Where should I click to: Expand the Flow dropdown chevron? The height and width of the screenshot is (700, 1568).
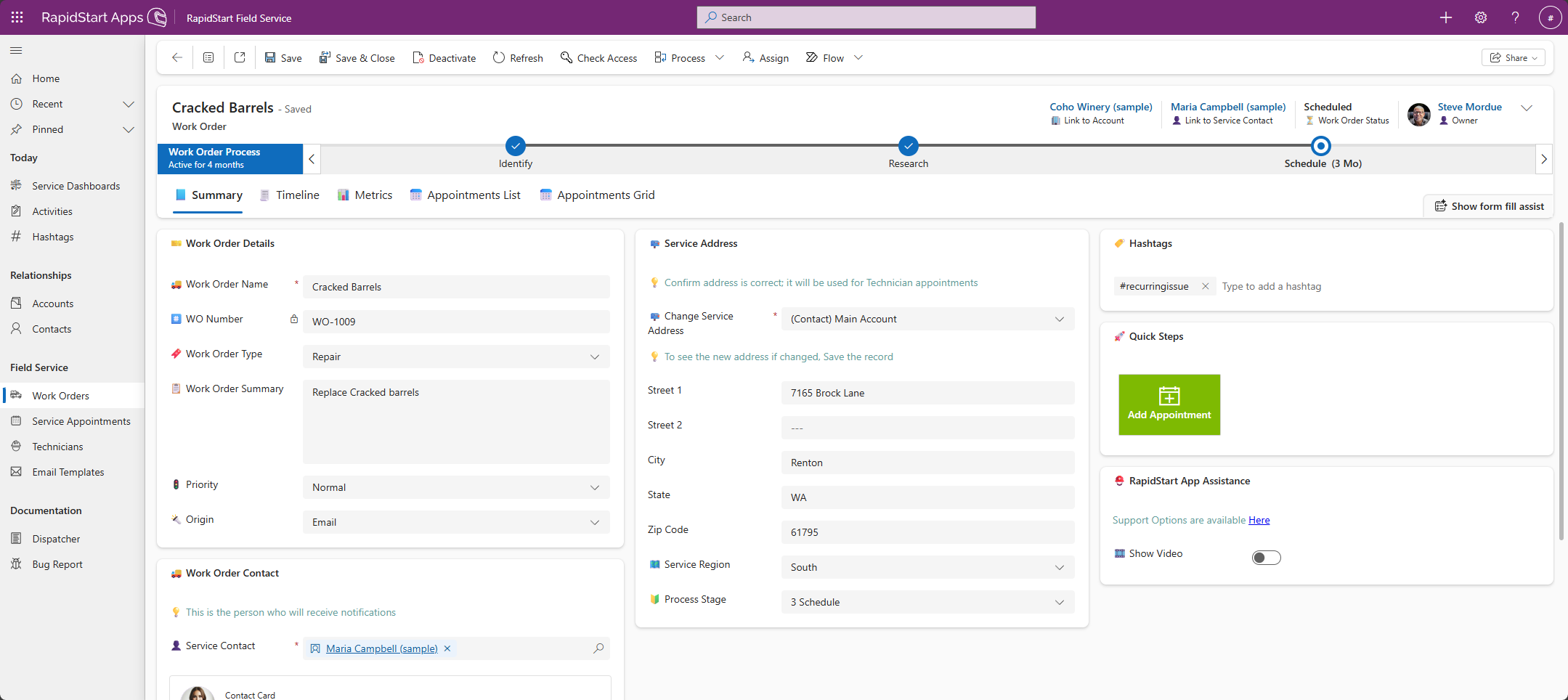[x=858, y=57]
